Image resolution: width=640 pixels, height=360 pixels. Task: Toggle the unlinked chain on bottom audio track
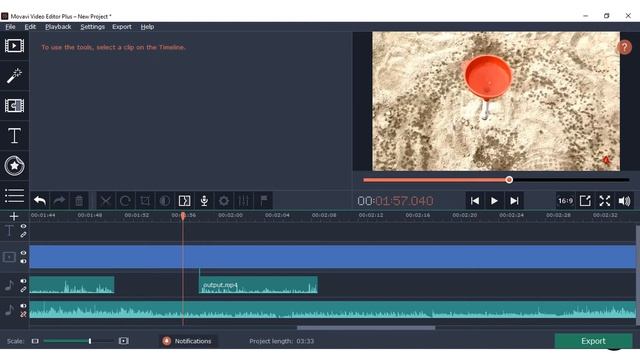coord(23,314)
